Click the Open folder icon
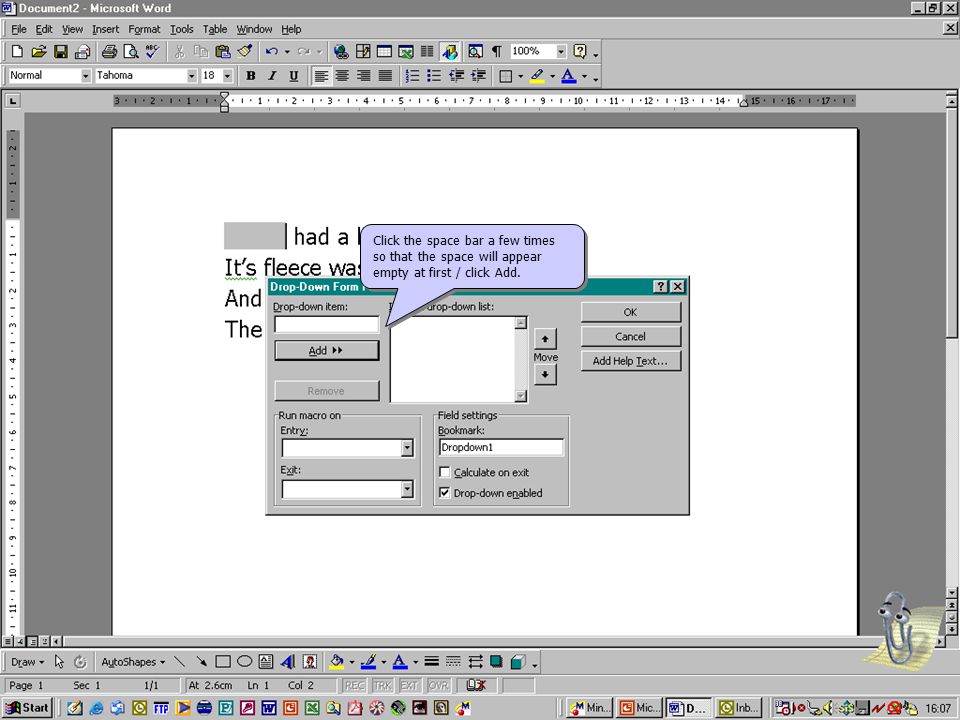Image resolution: width=960 pixels, height=720 pixels. pyautogui.click(x=39, y=51)
